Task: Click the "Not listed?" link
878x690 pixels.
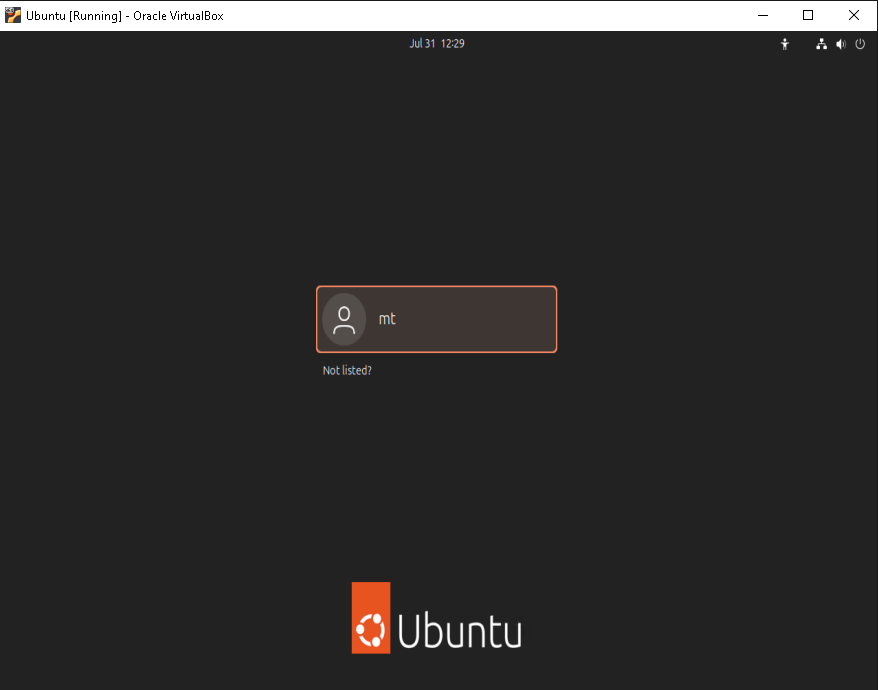Action: pyautogui.click(x=347, y=370)
